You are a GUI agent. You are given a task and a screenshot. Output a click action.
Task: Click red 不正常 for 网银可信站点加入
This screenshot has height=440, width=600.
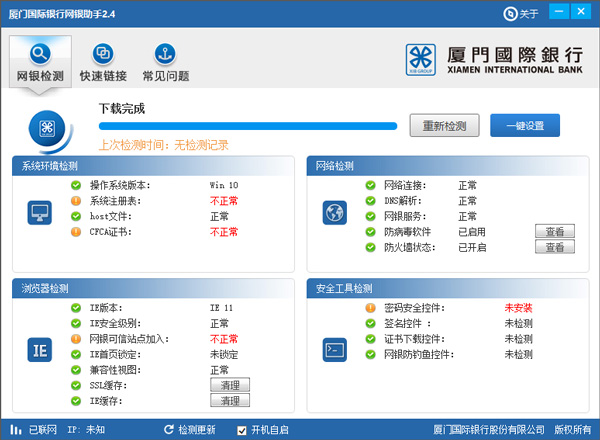click(224, 339)
